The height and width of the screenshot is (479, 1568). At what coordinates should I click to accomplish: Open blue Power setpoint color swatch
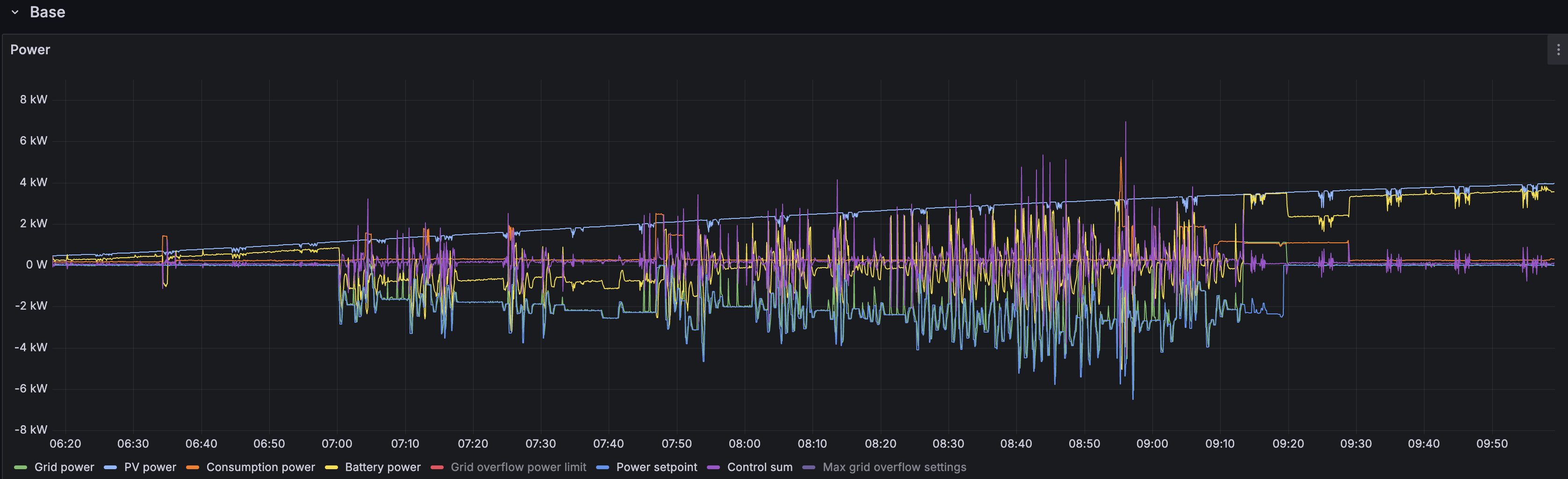pyautogui.click(x=603, y=467)
